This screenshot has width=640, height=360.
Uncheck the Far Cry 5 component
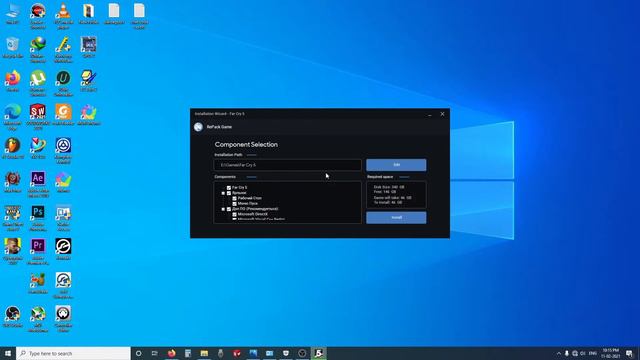pyautogui.click(x=229, y=188)
